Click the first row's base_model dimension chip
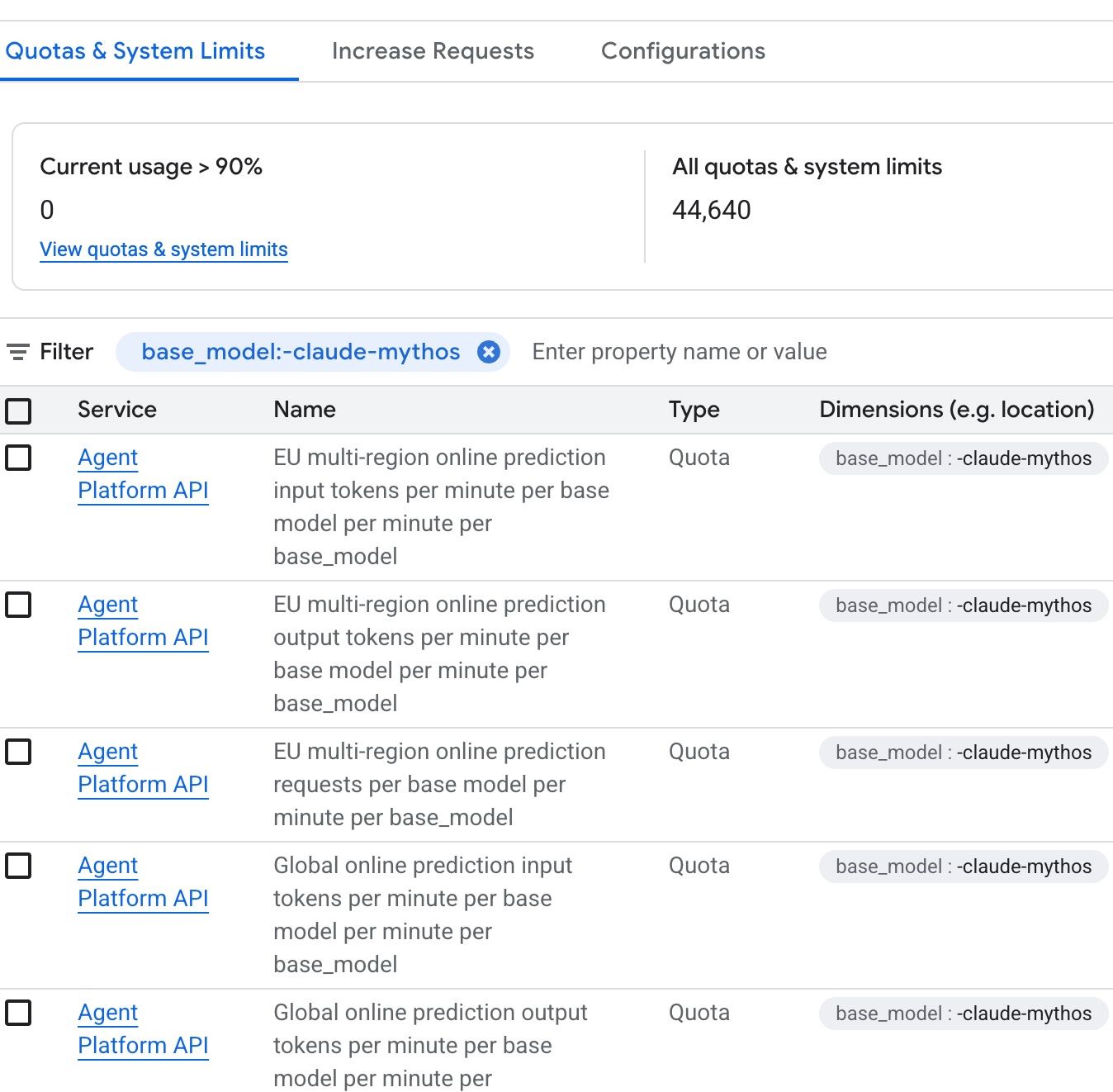This screenshot has width=1113, height=1092. [x=964, y=458]
